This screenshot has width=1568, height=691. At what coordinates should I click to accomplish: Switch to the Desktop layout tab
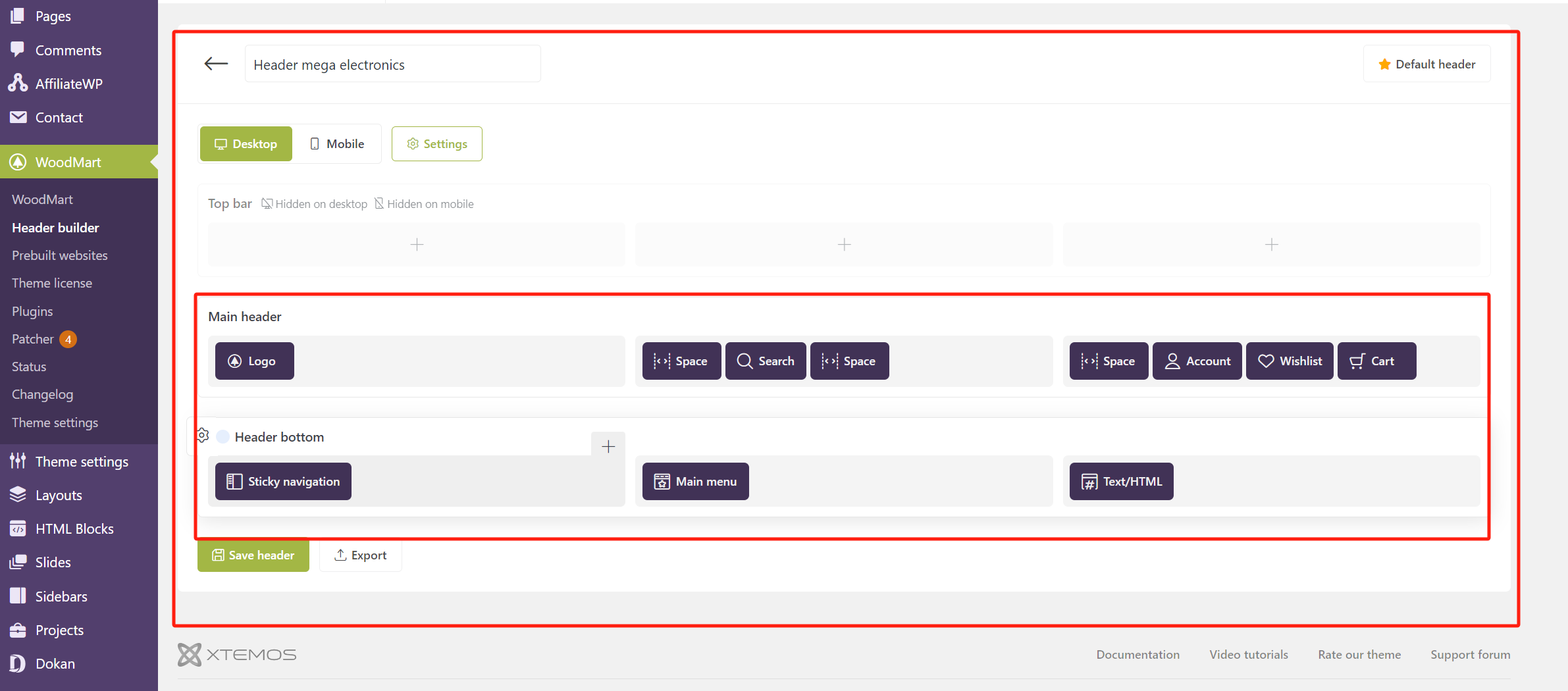click(x=246, y=144)
